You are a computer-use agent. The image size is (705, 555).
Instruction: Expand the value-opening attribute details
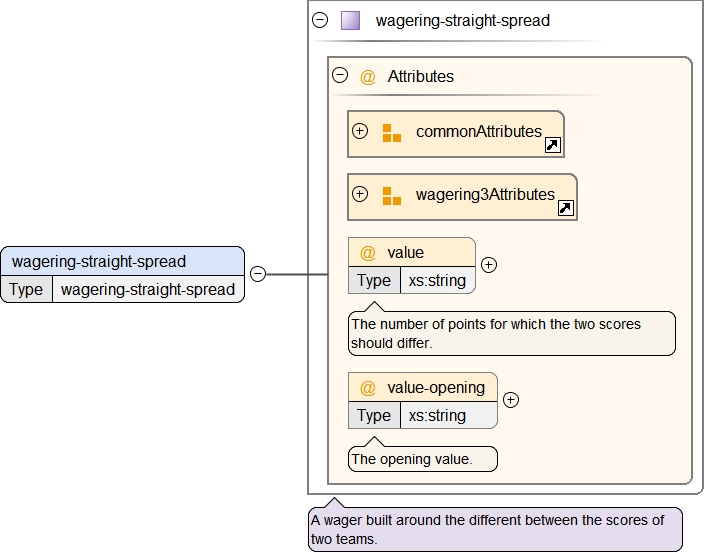511,400
